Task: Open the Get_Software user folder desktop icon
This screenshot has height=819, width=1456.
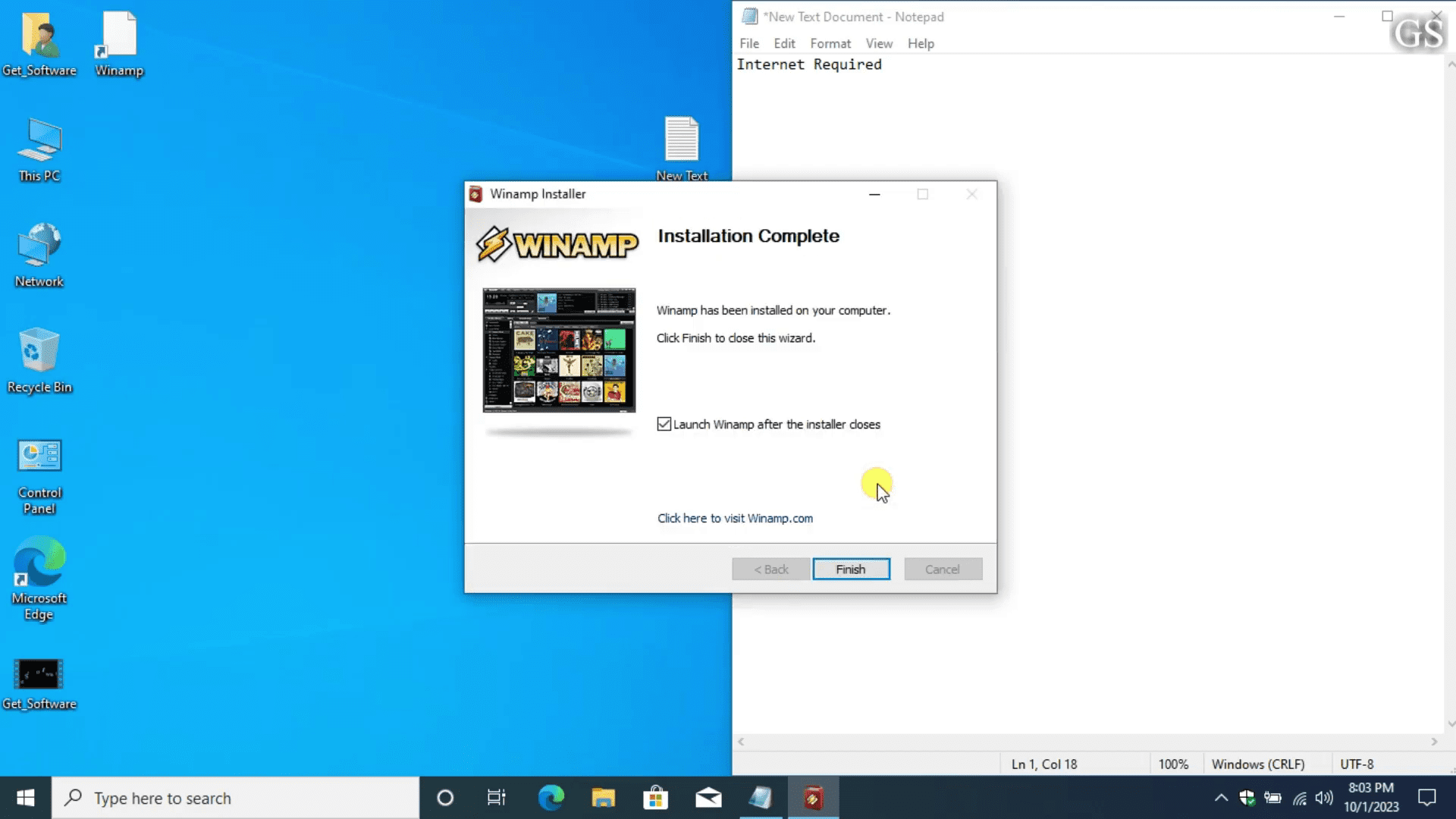Action: (39, 45)
